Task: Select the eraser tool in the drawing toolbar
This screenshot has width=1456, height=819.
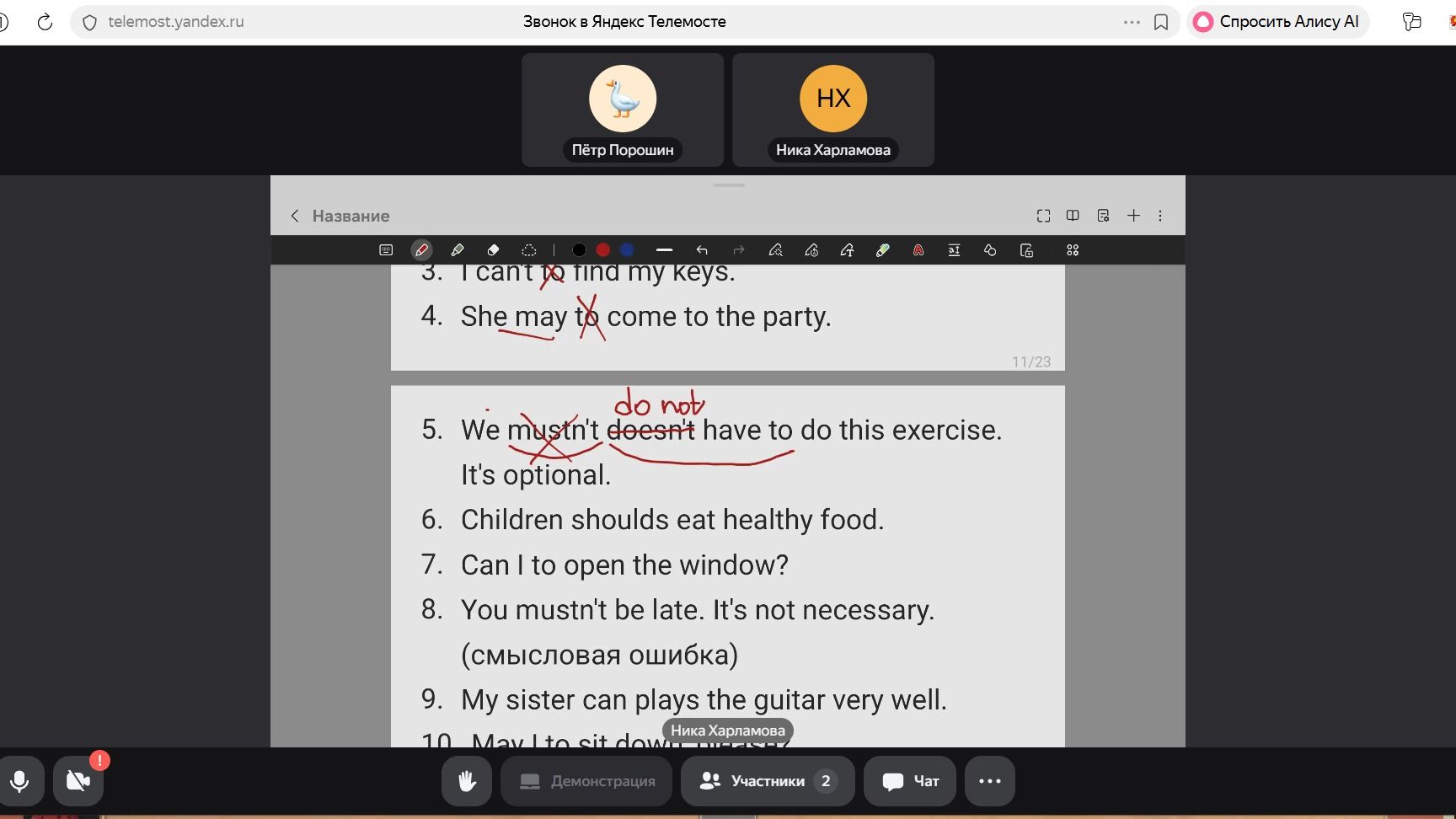Action: pyautogui.click(x=493, y=250)
